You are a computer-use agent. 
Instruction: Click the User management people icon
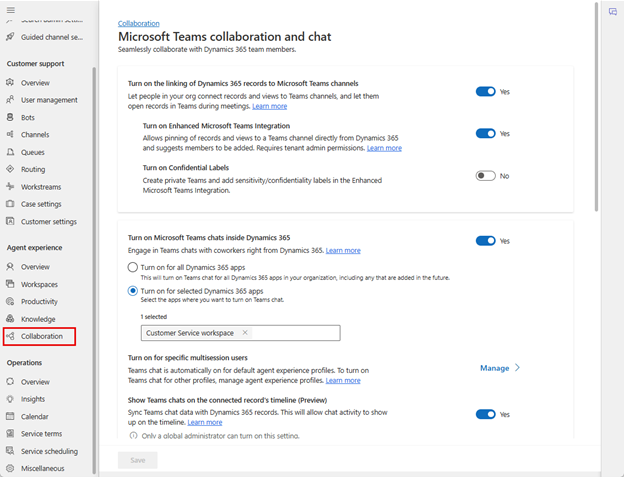[10, 99]
